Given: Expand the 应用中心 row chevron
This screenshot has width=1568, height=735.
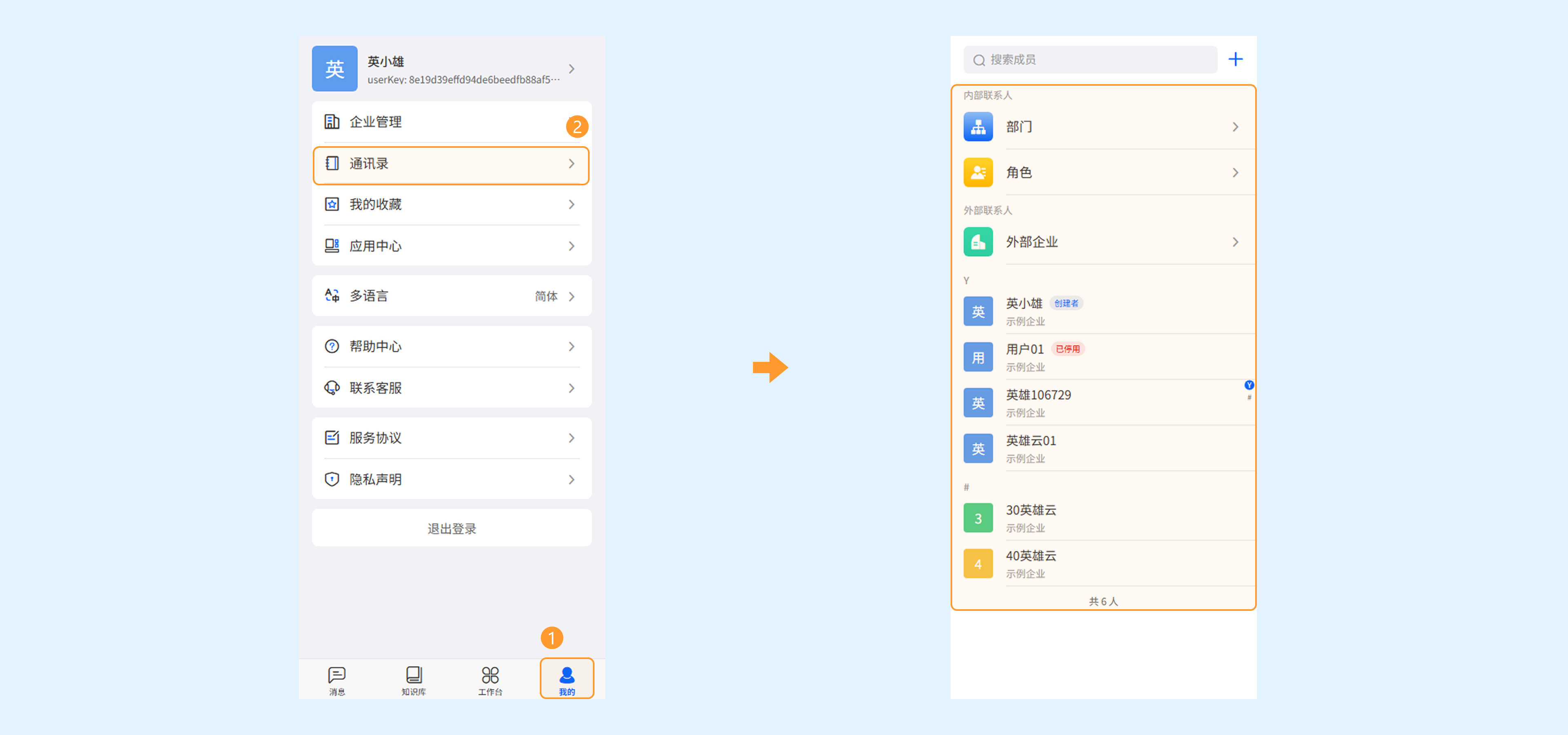Looking at the screenshot, I should (x=572, y=246).
